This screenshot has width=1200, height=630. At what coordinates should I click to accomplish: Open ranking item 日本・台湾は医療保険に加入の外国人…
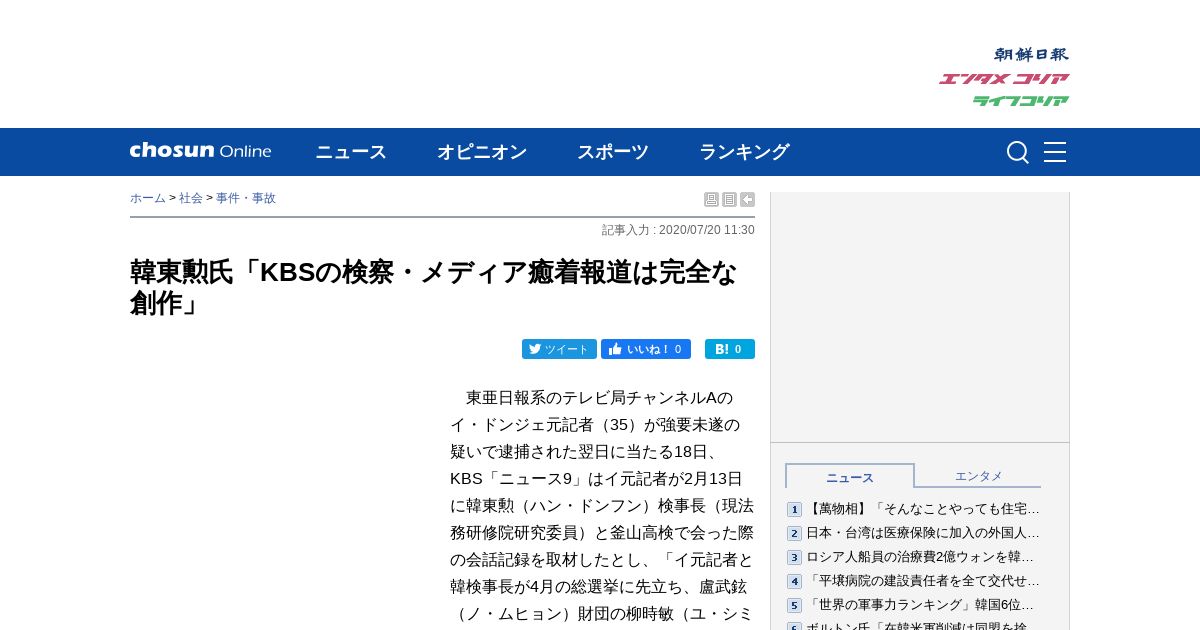923,533
